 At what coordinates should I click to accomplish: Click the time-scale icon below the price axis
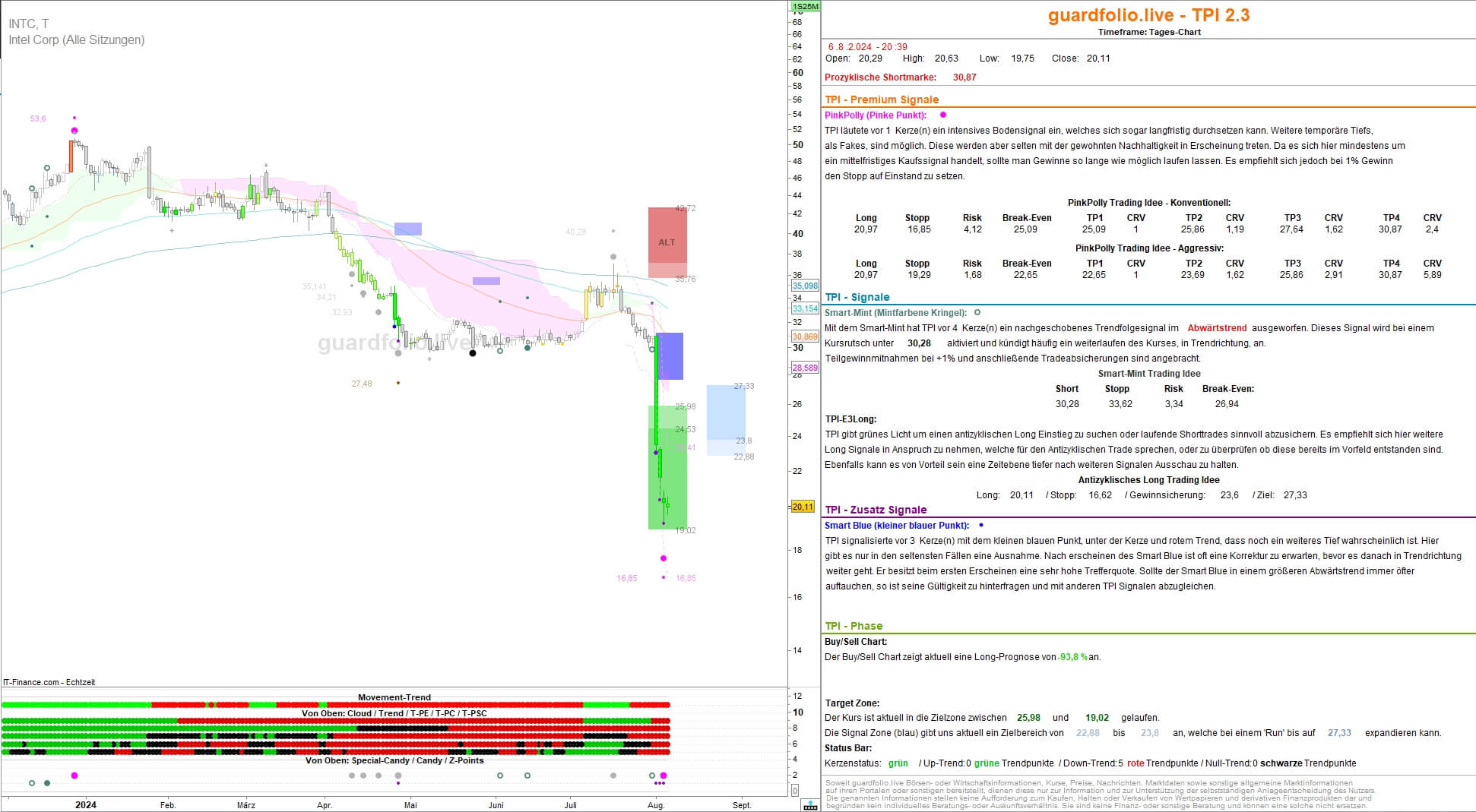pyautogui.click(x=811, y=804)
